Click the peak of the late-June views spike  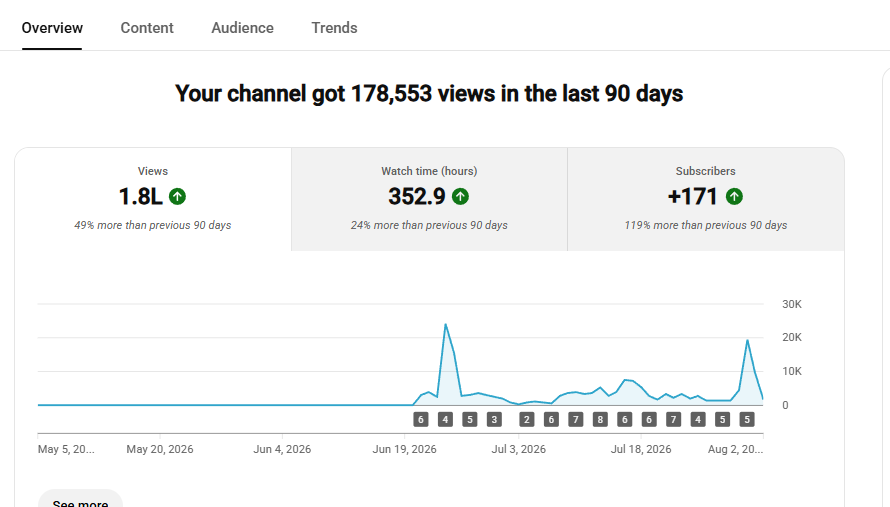(446, 324)
